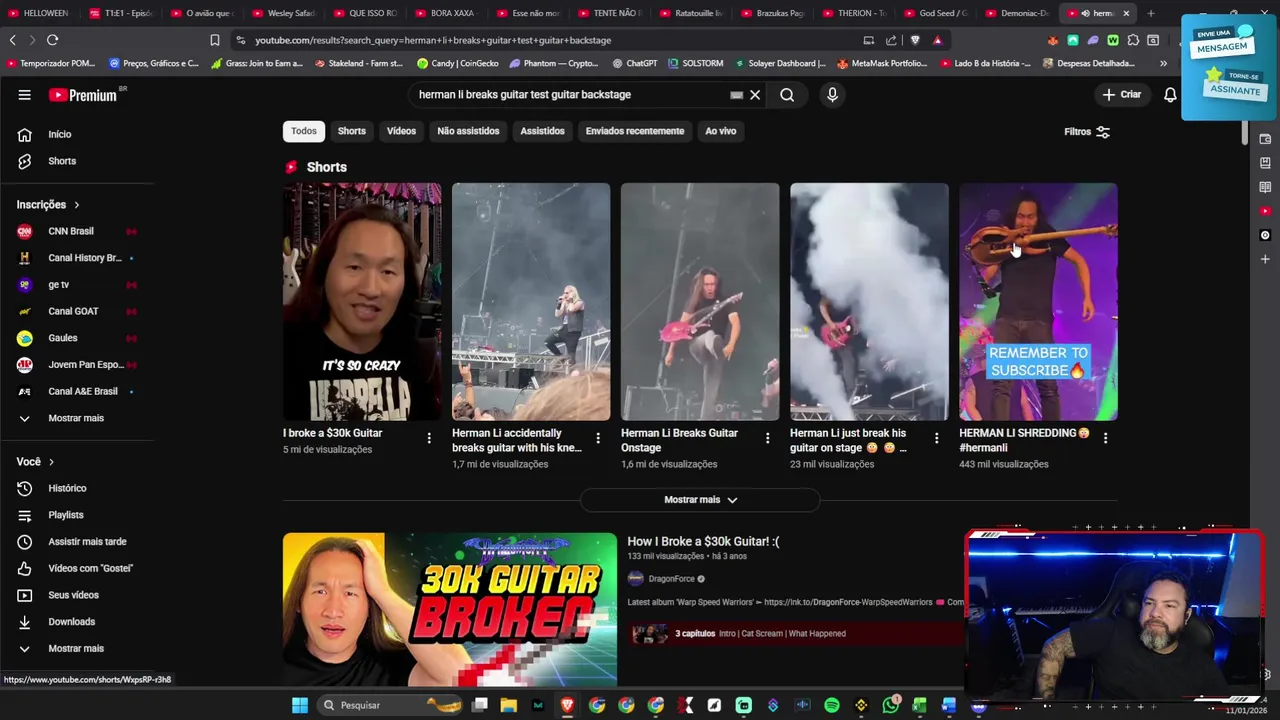Screen dimensions: 1280x720
Task: Click the 'Criar' create button
Action: pos(1122,95)
